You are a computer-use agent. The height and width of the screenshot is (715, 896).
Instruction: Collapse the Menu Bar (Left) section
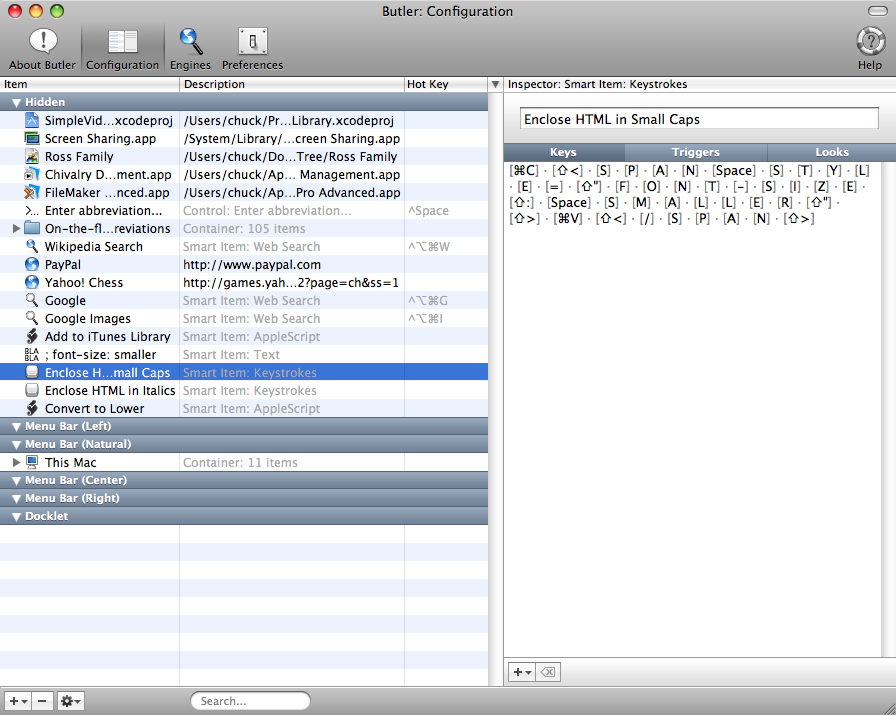tap(16, 427)
